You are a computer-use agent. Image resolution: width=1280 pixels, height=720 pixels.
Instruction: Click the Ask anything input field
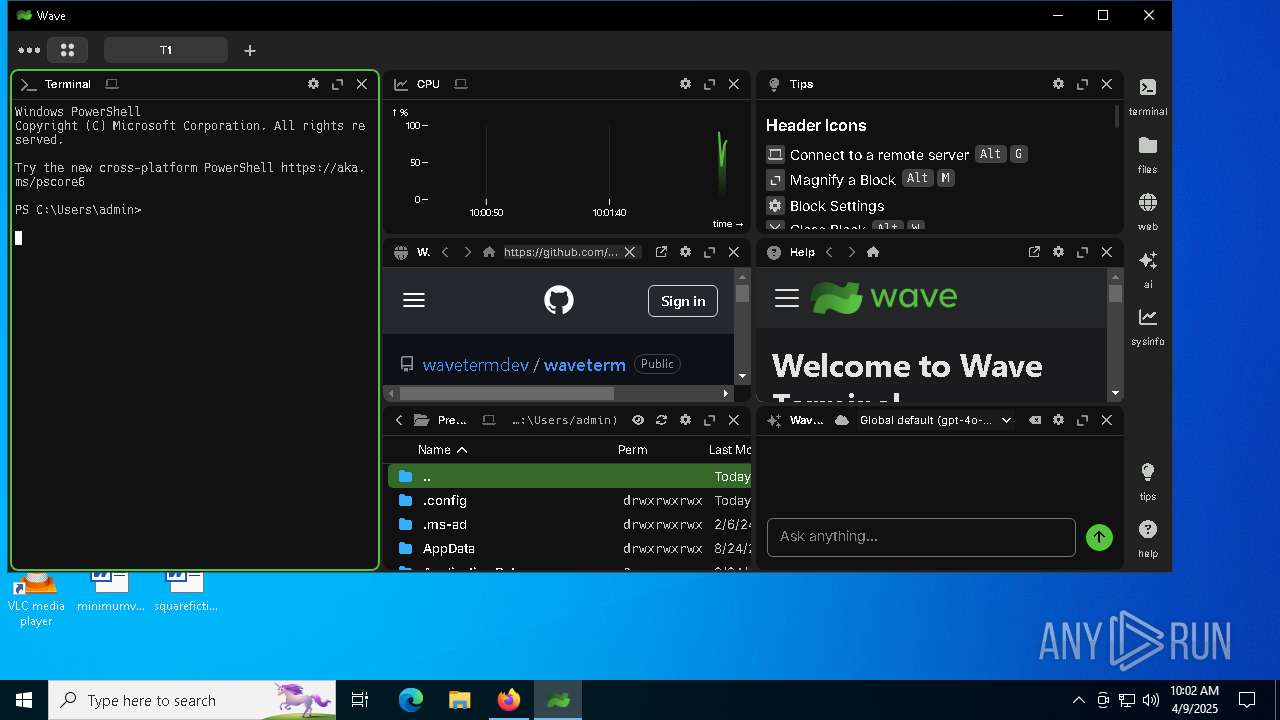921,537
